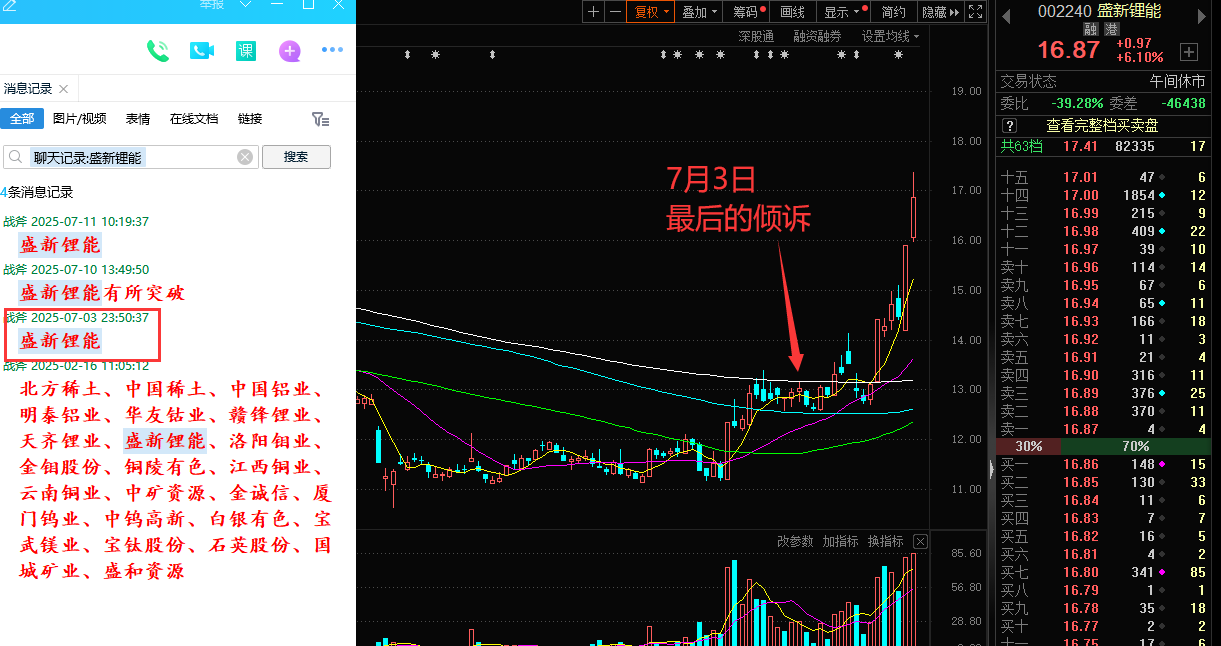Clear the chat search text with the X icon
The width and height of the screenshot is (1221, 646).
tap(245, 157)
